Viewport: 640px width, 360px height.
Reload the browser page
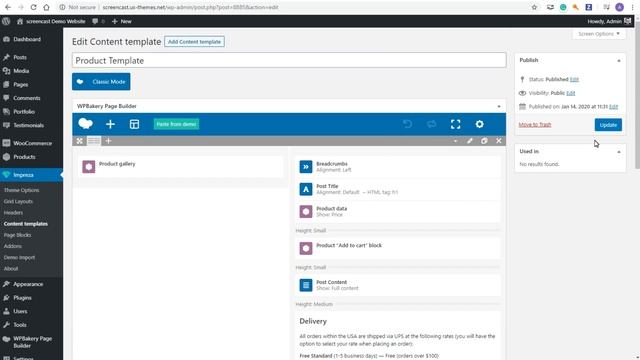(x=33, y=7)
